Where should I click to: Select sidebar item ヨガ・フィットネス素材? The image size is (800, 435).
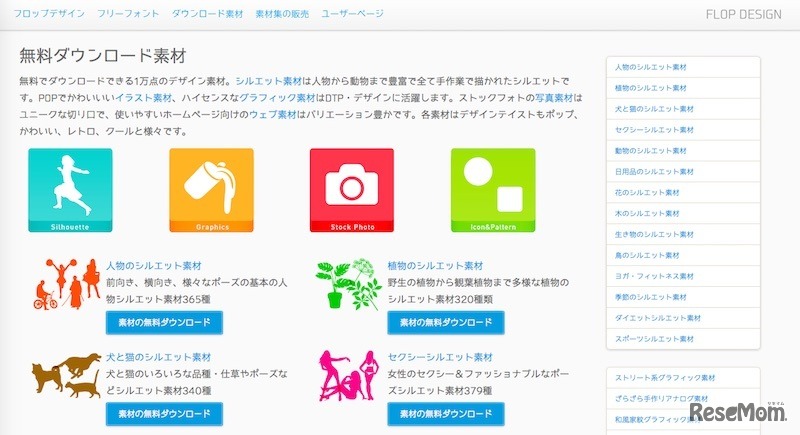(x=683, y=276)
